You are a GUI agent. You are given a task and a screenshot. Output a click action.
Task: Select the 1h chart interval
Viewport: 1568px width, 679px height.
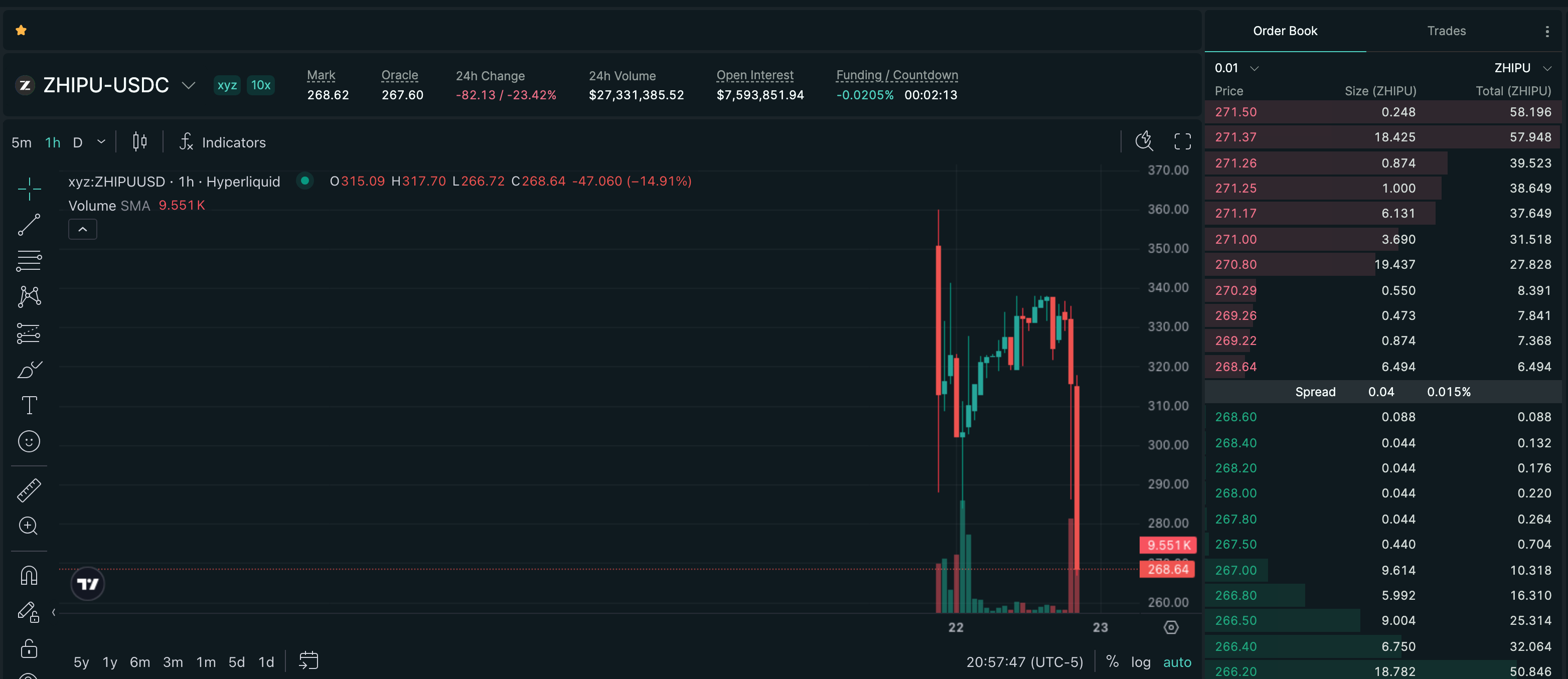click(x=53, y=142)
